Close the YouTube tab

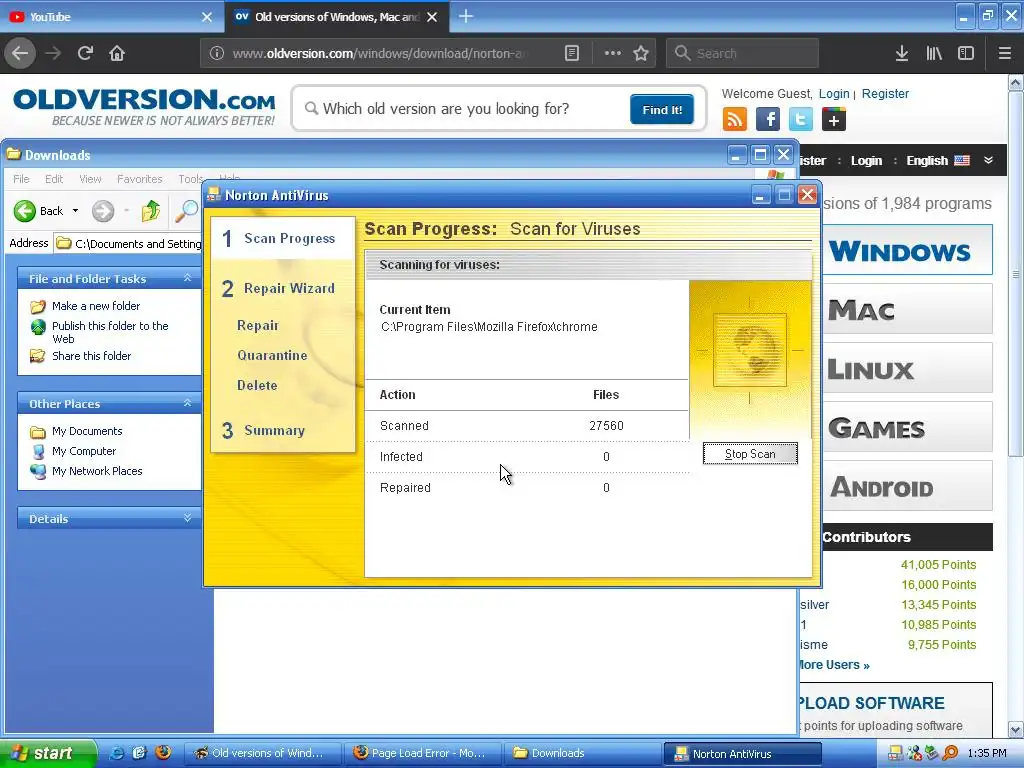coord(207,17)
